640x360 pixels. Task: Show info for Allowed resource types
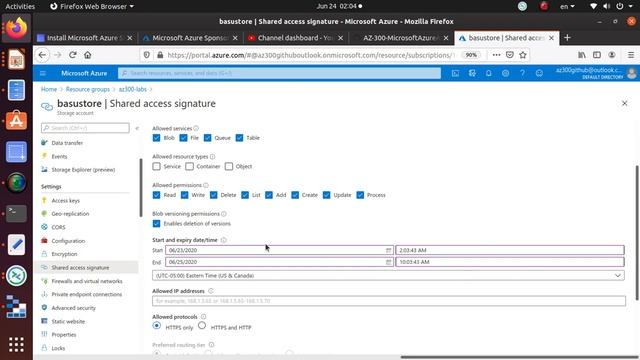tap(213, 156)
